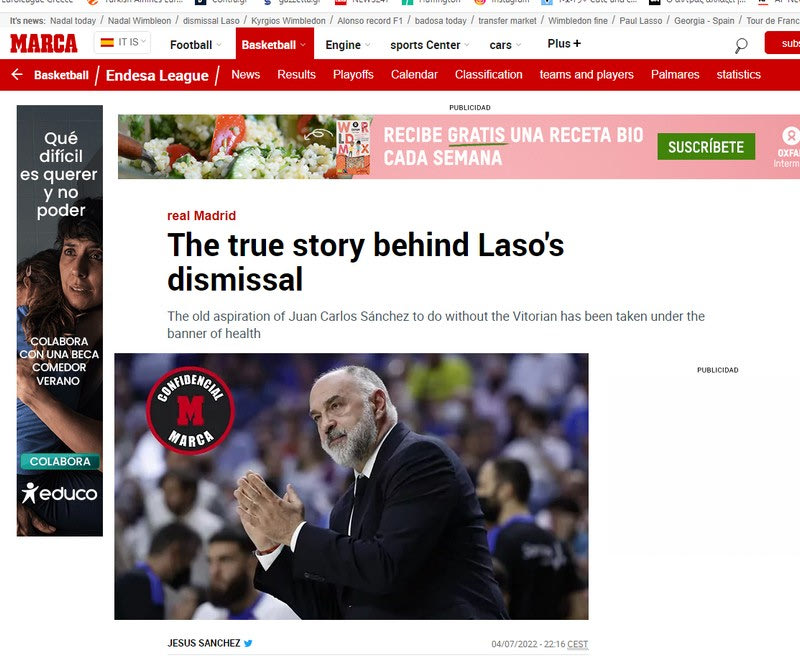Open the cars dropdown menu
Viewport: 800px width, 656px height.
(x=505, y=45)
